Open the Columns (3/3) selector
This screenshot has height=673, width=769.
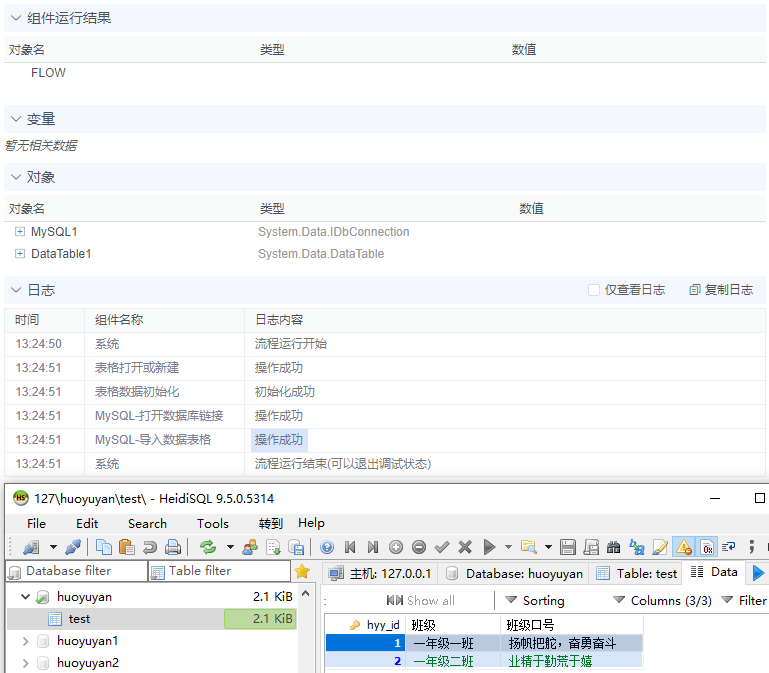coord(663,600)
